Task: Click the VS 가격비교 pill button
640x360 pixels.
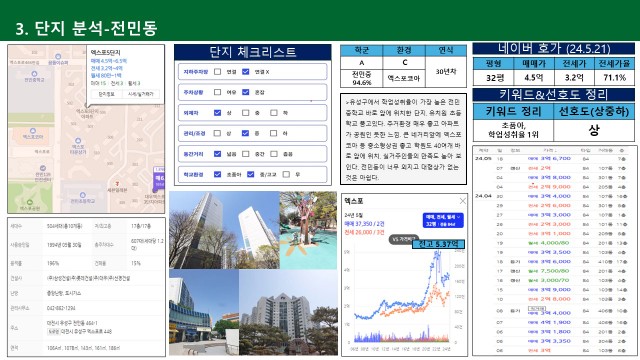Action: coord(403,239)
